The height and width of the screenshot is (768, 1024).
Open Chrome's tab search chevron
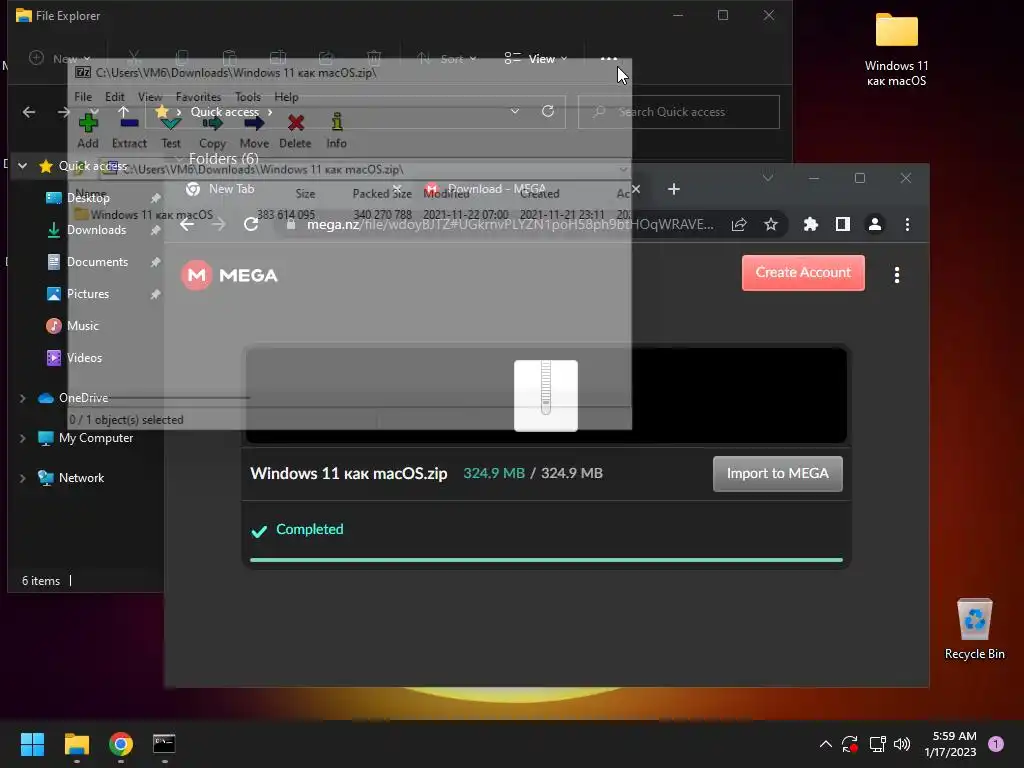click(x=768, y=178)
